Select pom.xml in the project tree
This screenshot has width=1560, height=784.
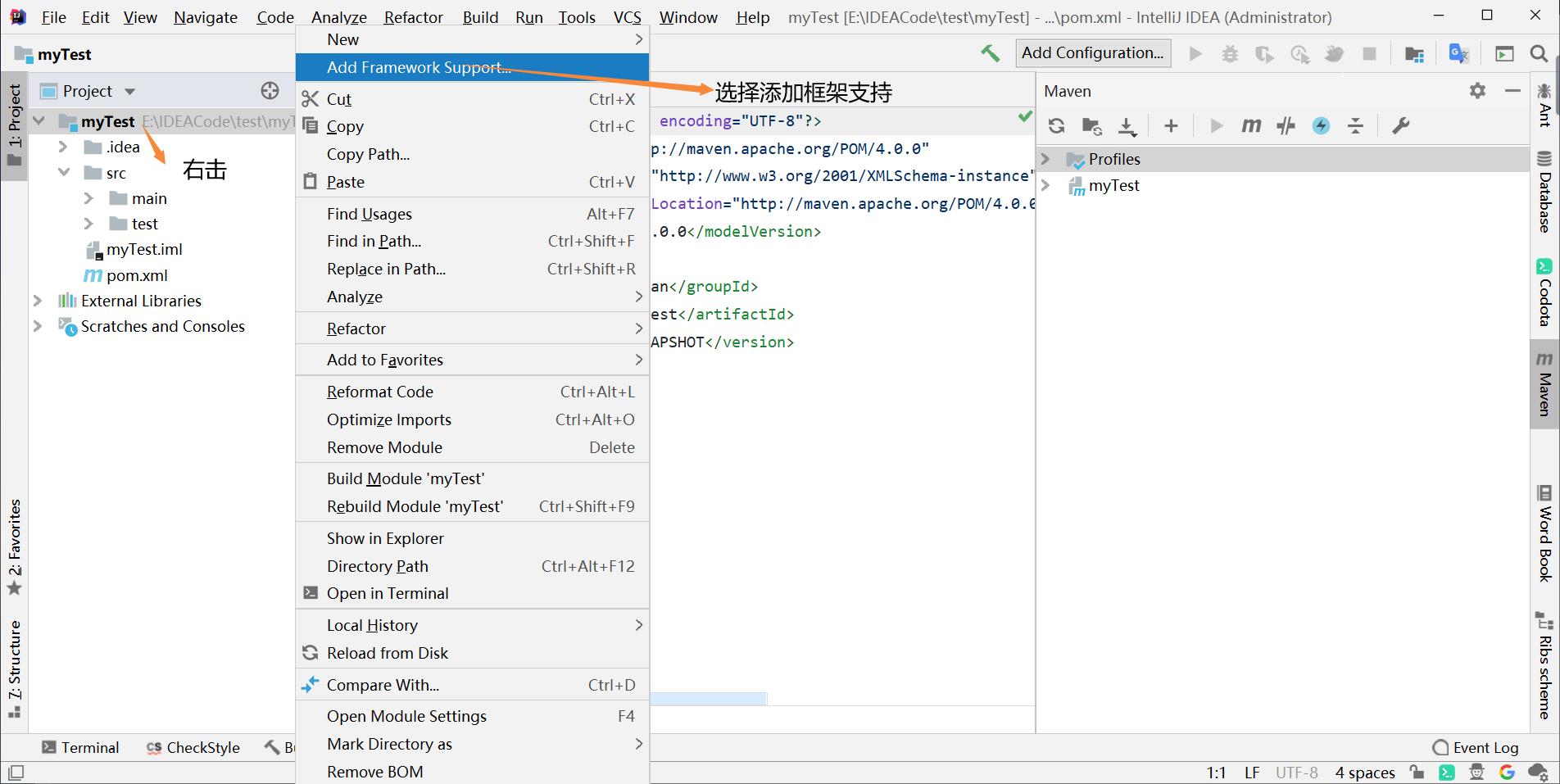pos(126,275)
